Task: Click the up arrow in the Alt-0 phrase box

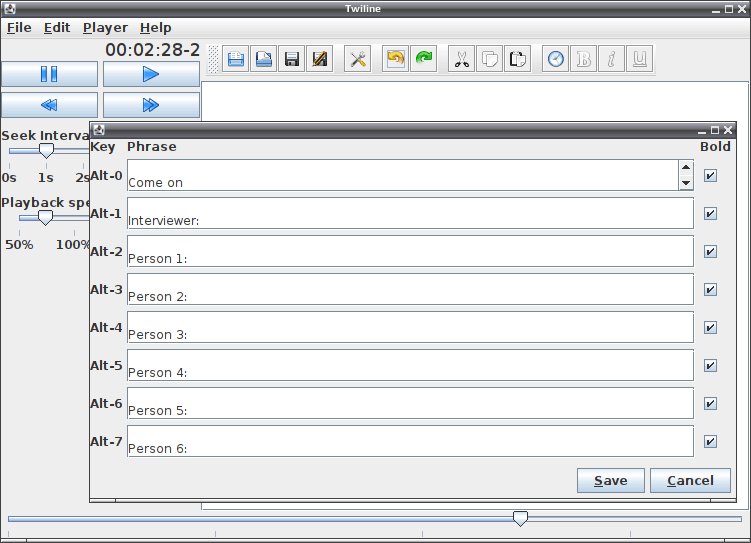Action: click(686, 167)
